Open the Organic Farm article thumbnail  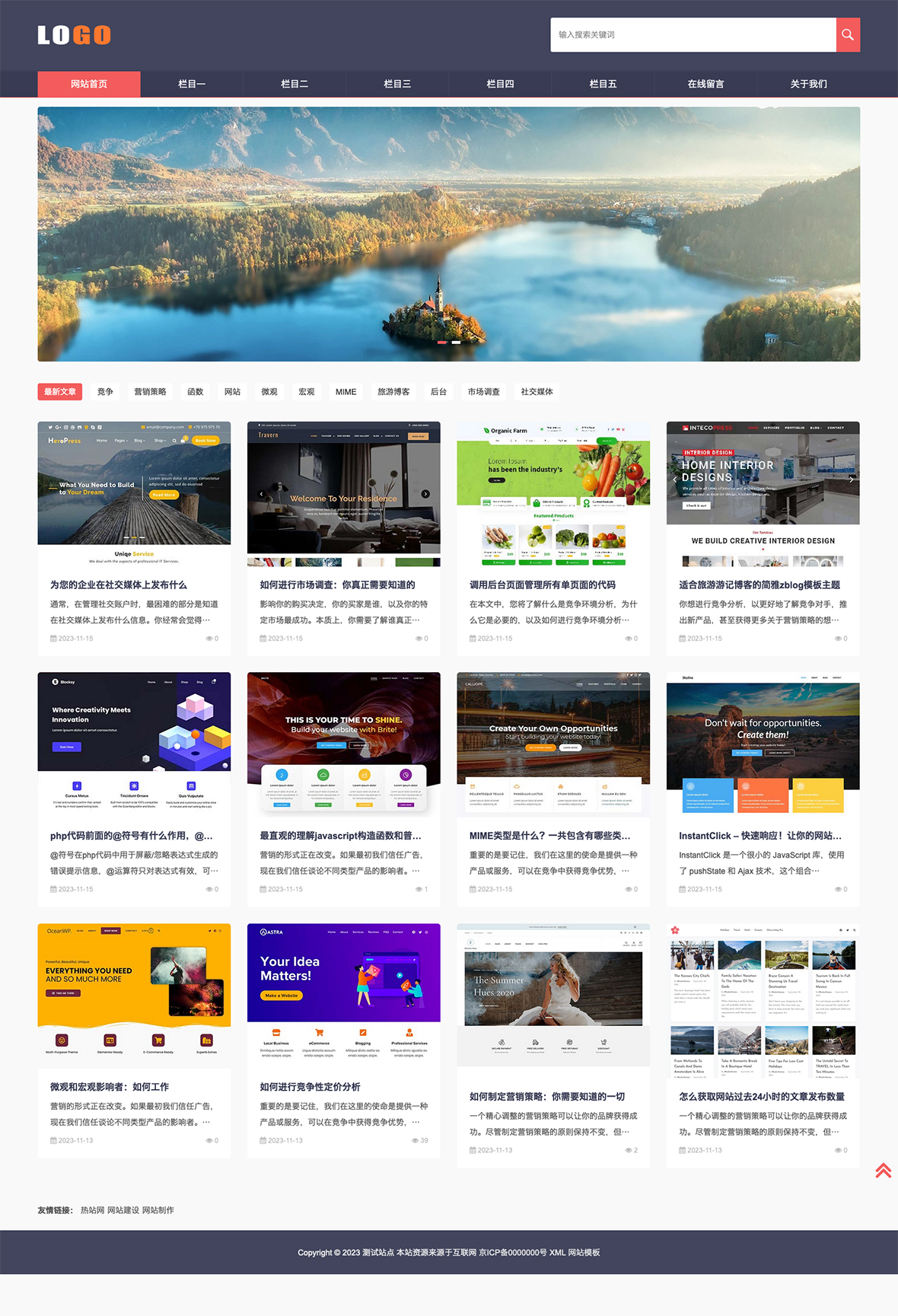pyautogui.click(x=553, y=494)
